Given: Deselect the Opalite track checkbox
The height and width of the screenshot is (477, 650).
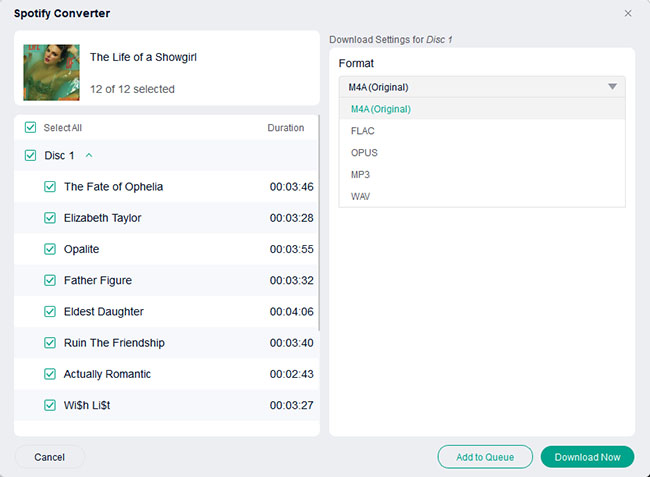Looking at the screenshot, I should pos(50,249).
